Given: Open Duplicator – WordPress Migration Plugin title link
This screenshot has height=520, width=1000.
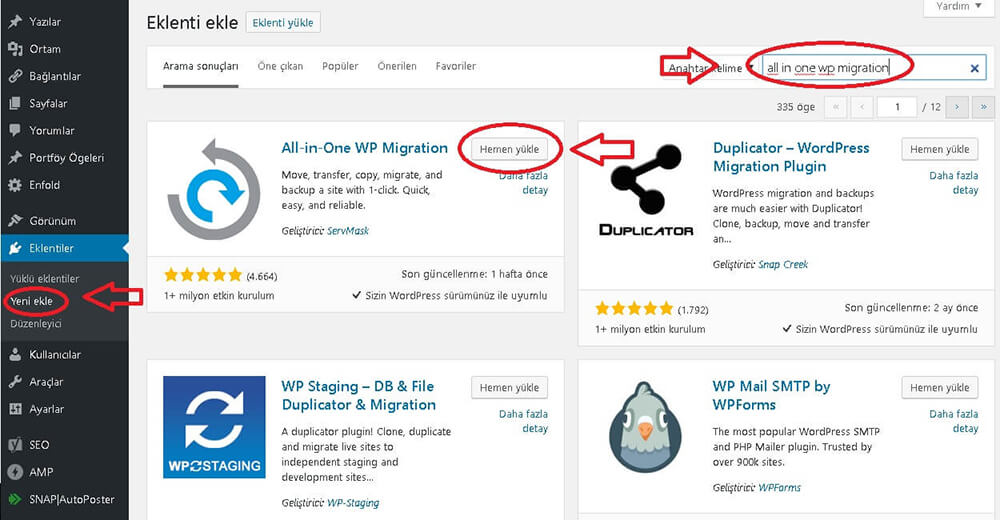Looking at the screenshot, I should click(x=791, y=157).
